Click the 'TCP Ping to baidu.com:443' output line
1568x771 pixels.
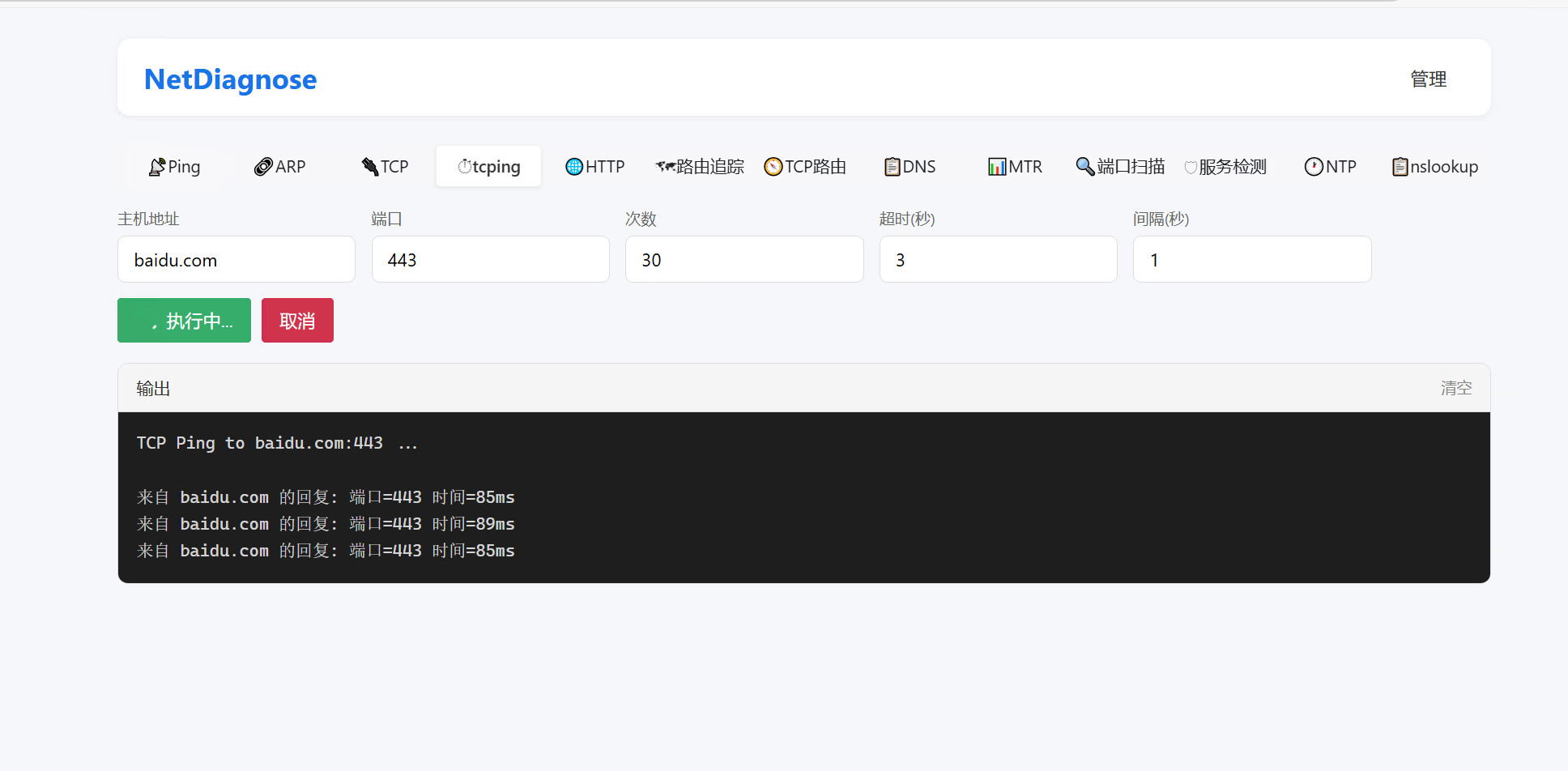[277, 443]
